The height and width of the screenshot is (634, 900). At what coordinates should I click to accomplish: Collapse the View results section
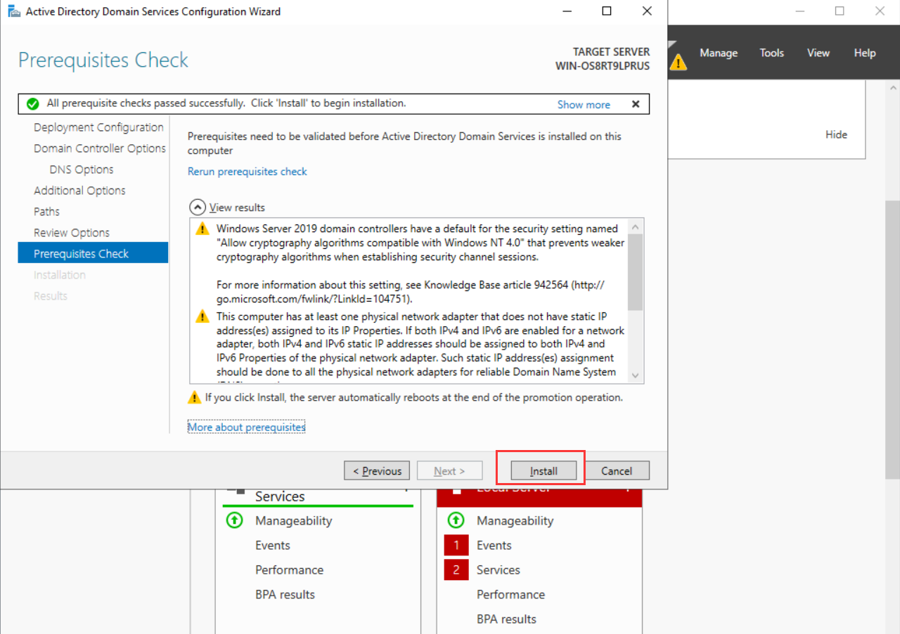196,207
